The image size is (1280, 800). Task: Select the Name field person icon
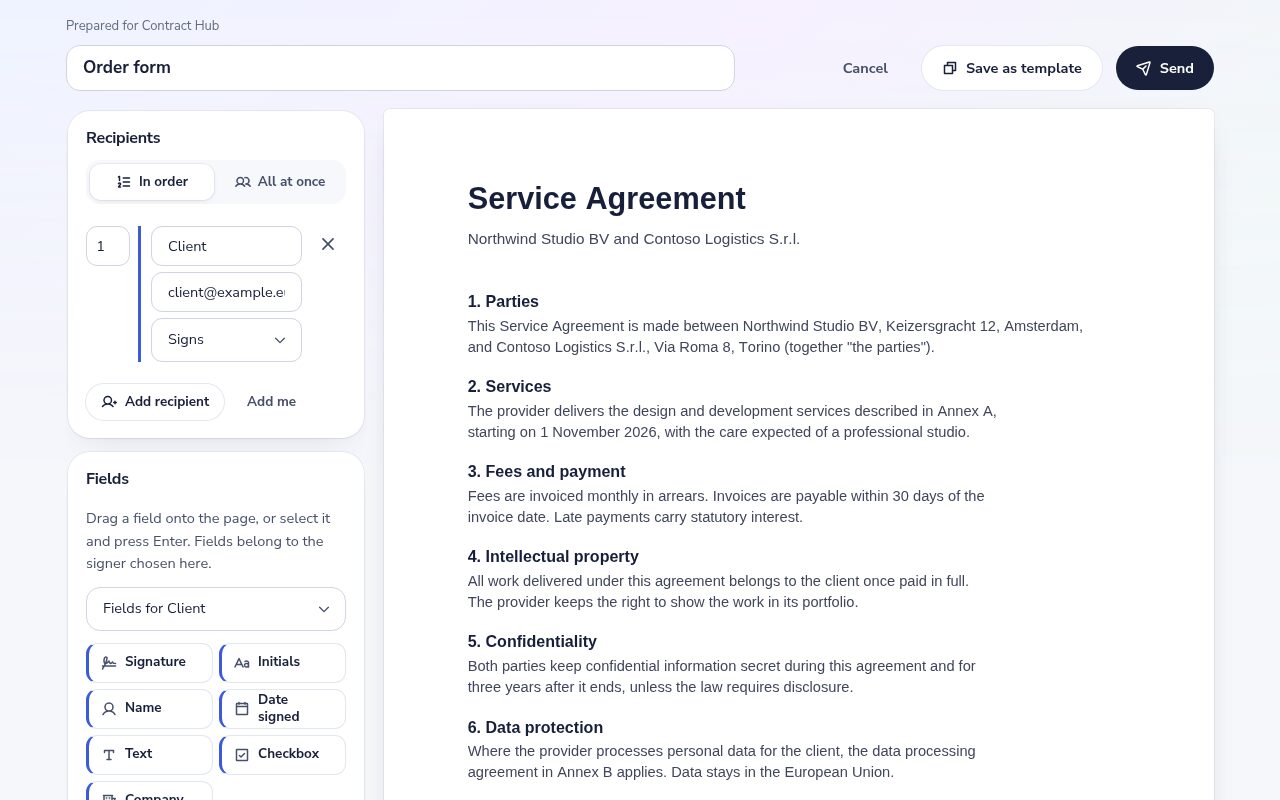(109, 708)
